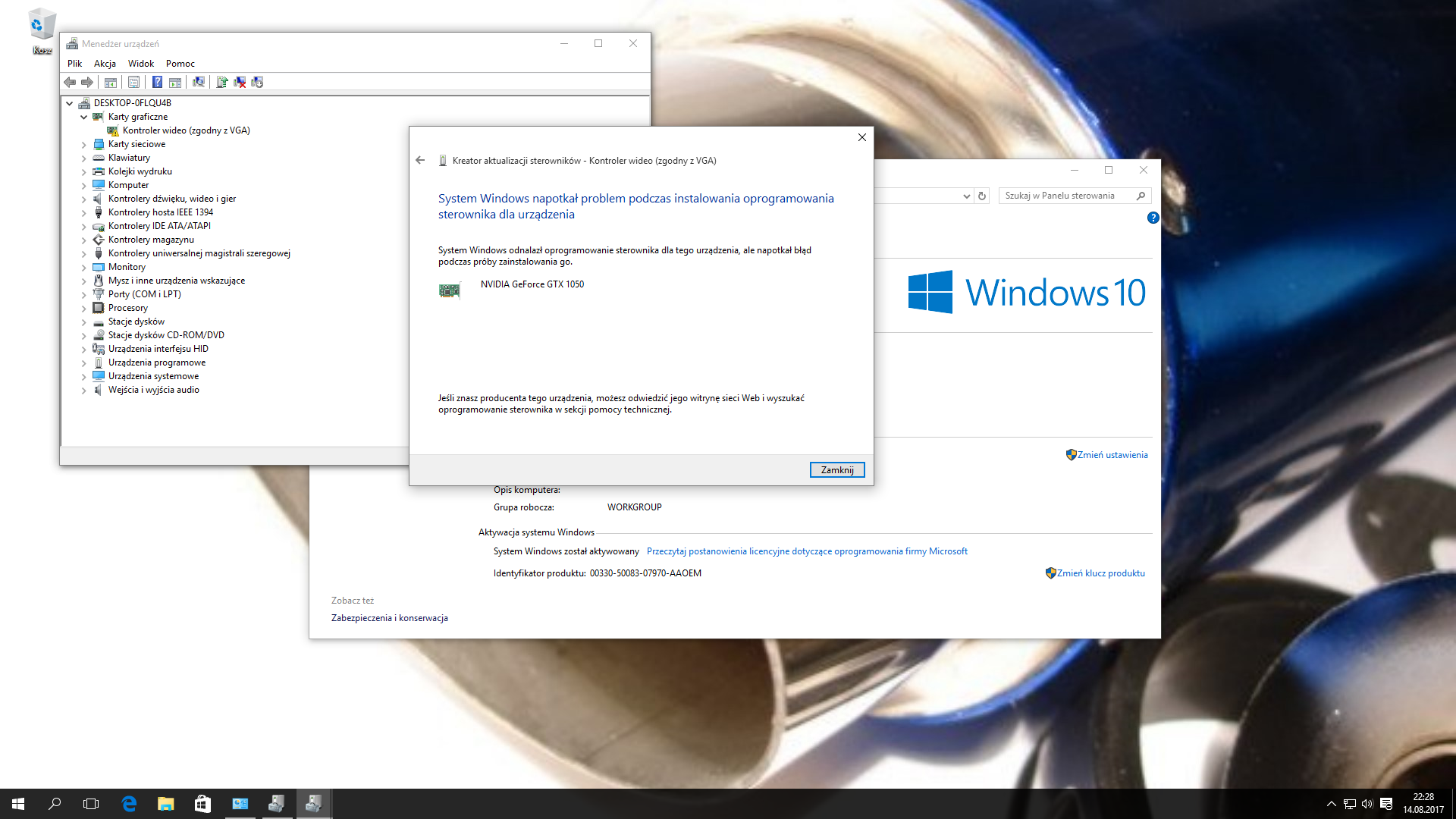Select Urządzenia interfejsu HID item
This screenshot has height=819, width=1456.
[x=158, y=349]
